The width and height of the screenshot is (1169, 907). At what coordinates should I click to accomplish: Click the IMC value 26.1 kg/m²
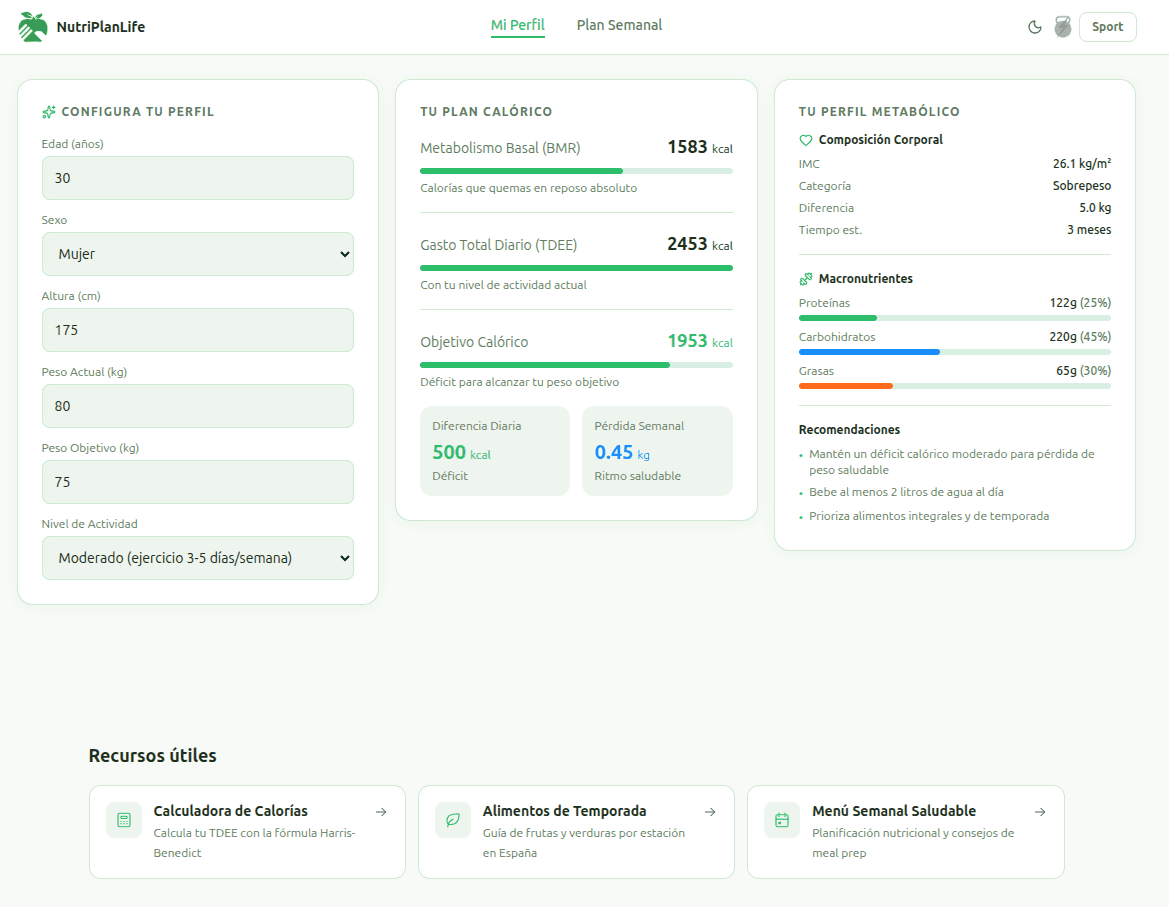1082,163
